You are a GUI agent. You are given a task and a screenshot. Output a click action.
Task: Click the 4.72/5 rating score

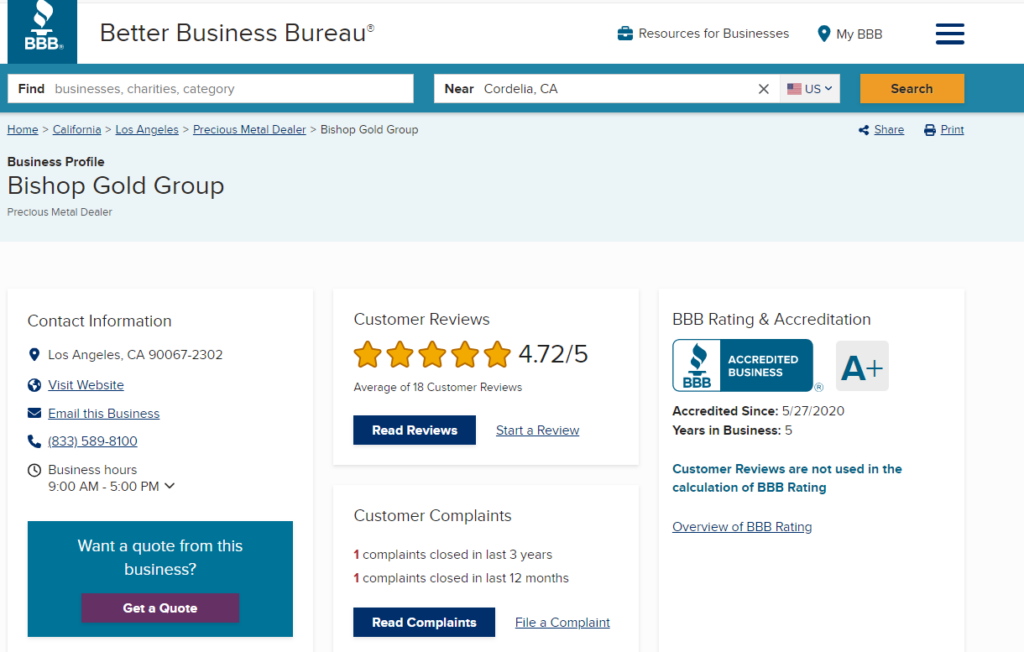553,354
